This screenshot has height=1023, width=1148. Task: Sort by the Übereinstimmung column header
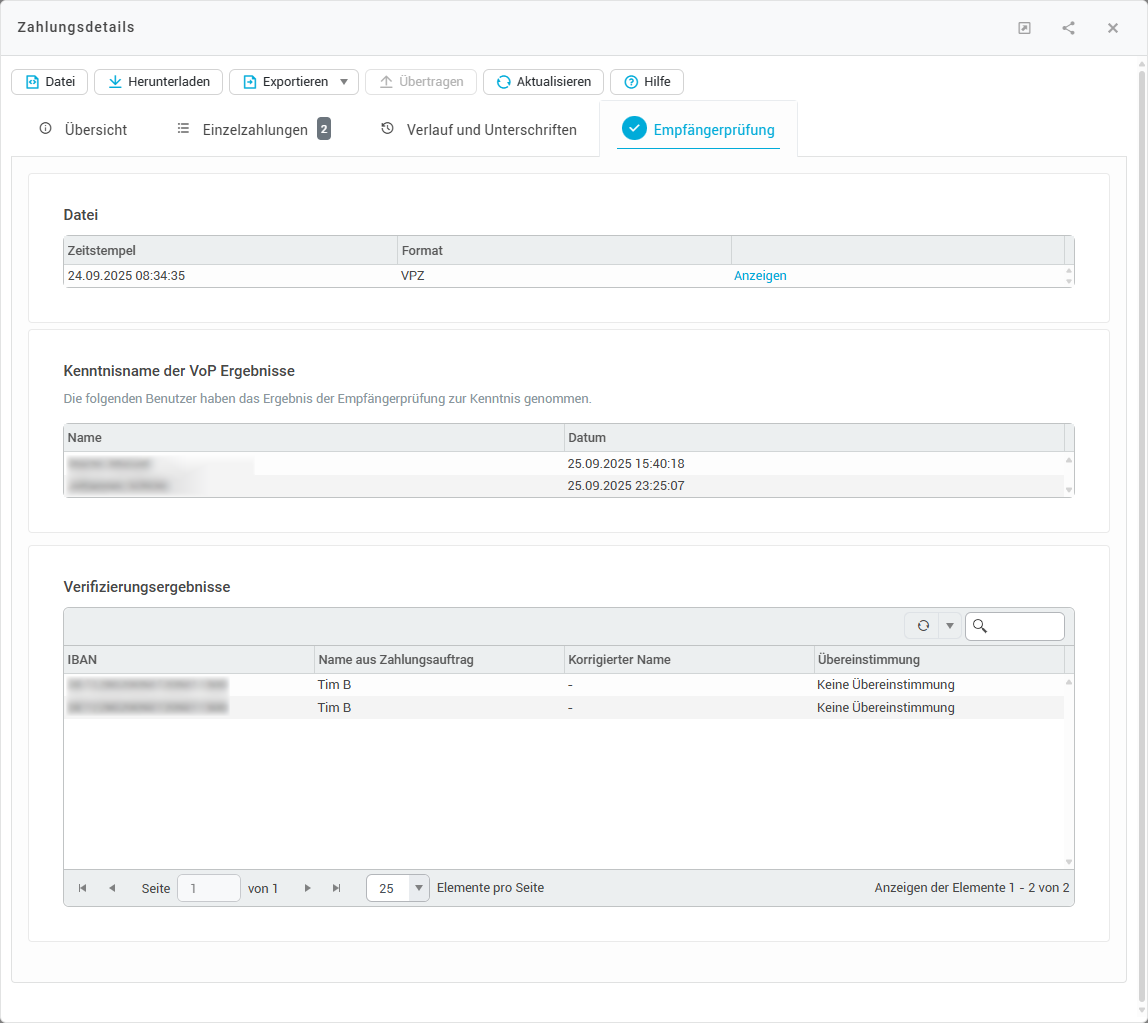point(868,660)
